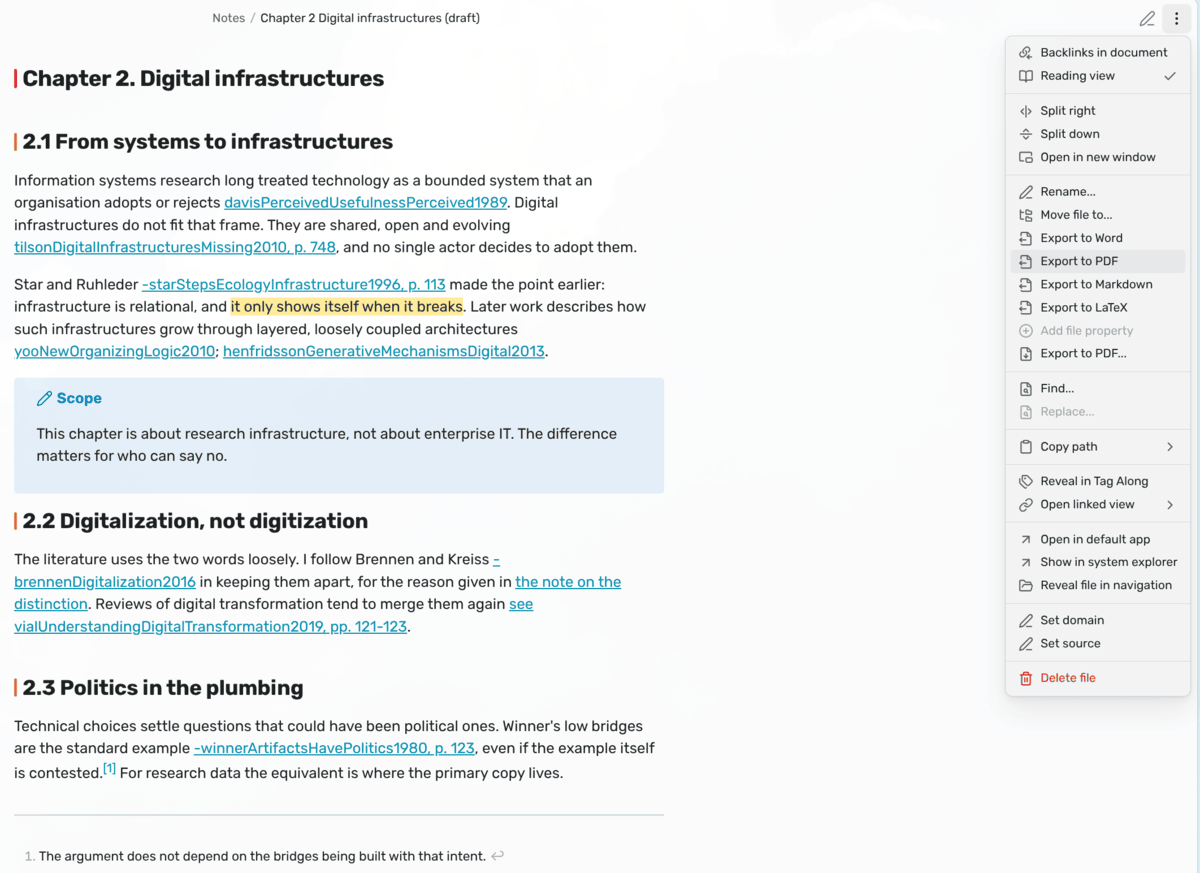1200x873 pixels.
Task: Click the Split right icon
Action: (1025, 111)
